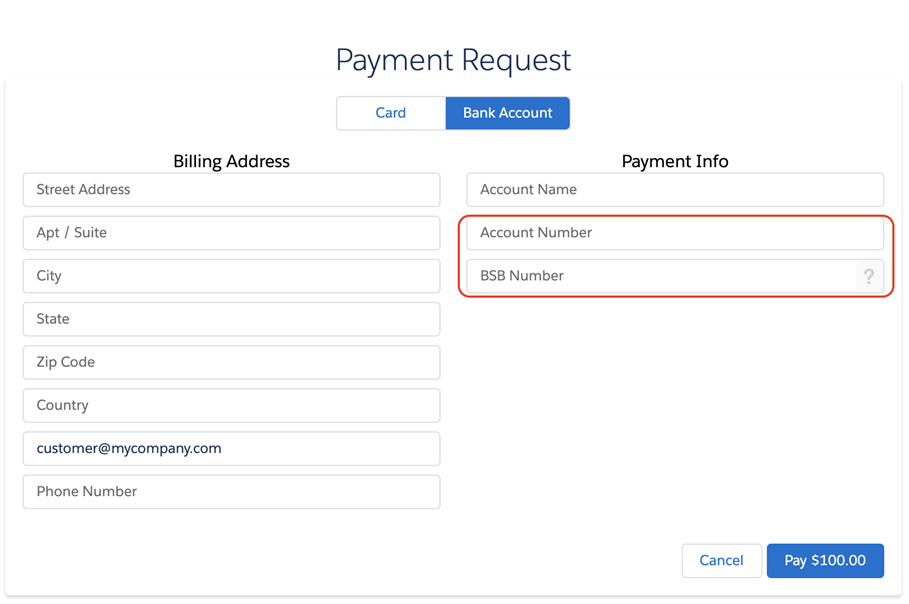Click into the Account Number field

675,233
